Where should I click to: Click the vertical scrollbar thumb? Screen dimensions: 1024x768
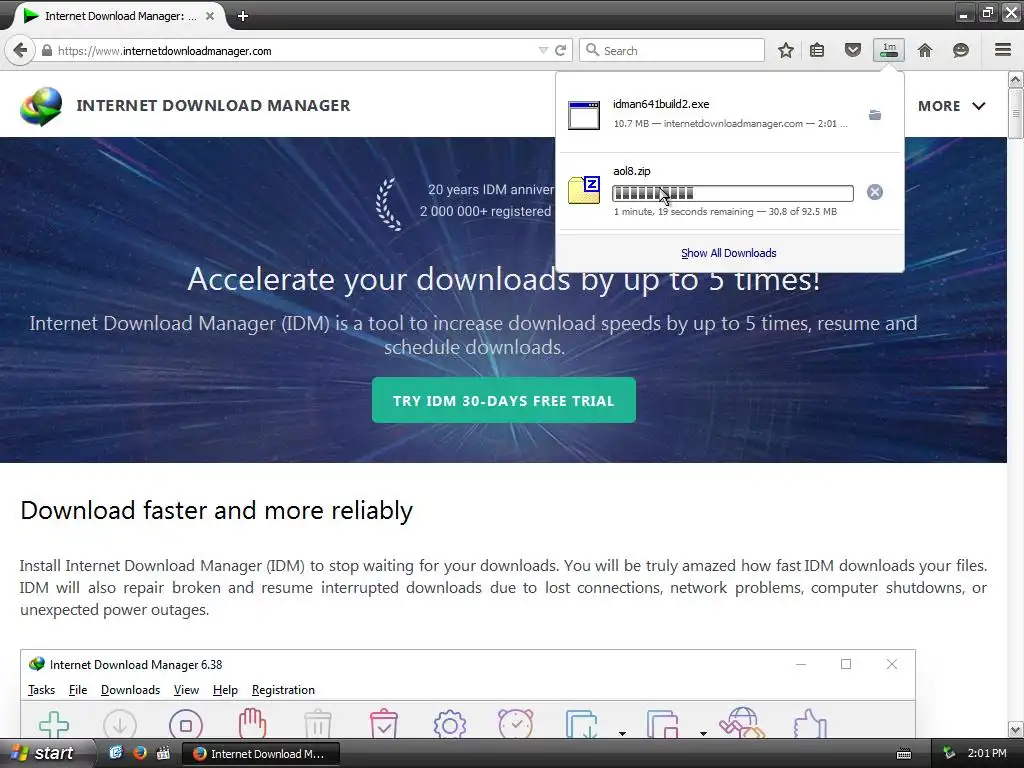tap(1016, 114)
